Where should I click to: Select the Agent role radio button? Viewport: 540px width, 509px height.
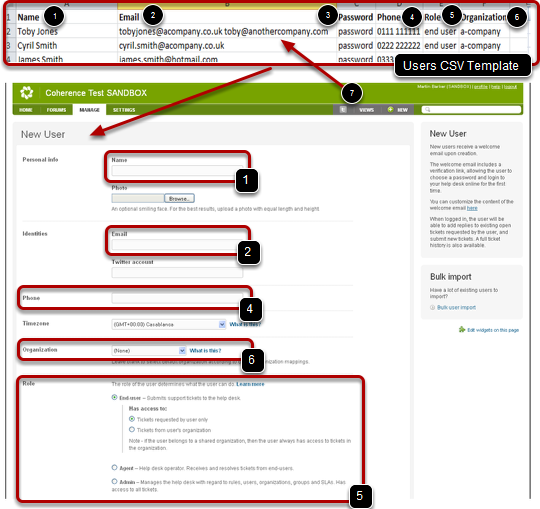114,467
